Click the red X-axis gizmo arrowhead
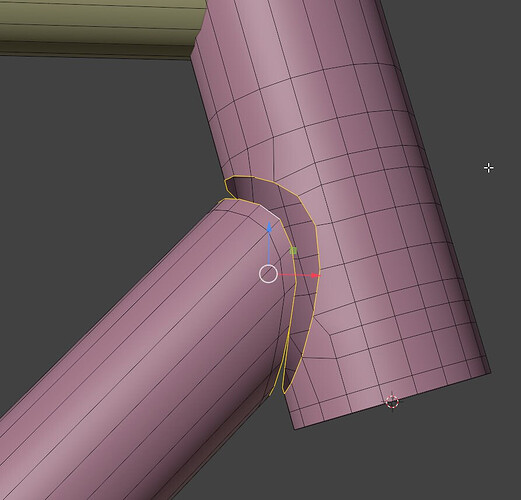521x500 pixels. [315, 275]
